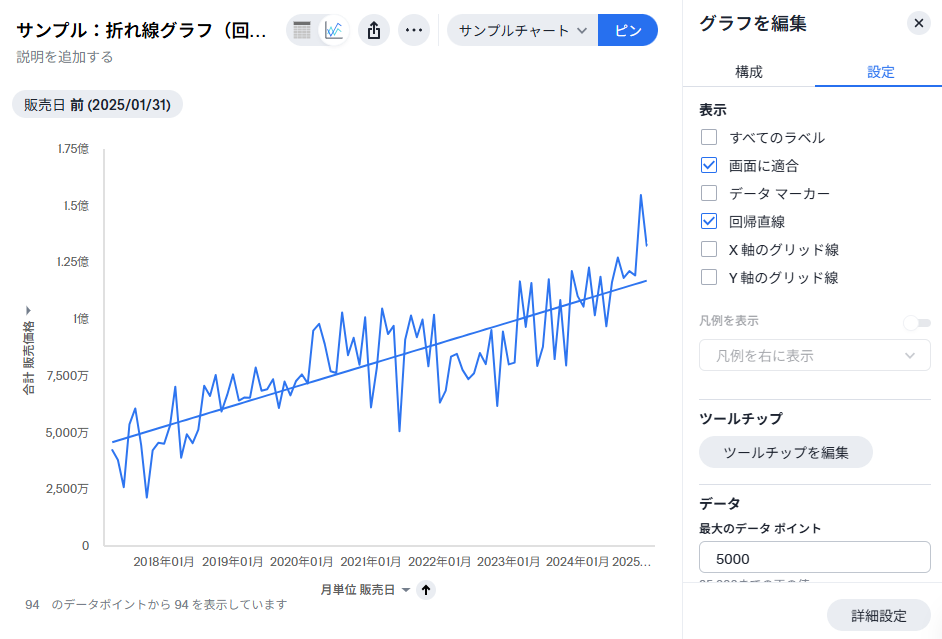942x639 pixels.
Task: Switch to table view icon
Action: click(x=302, y=30)
